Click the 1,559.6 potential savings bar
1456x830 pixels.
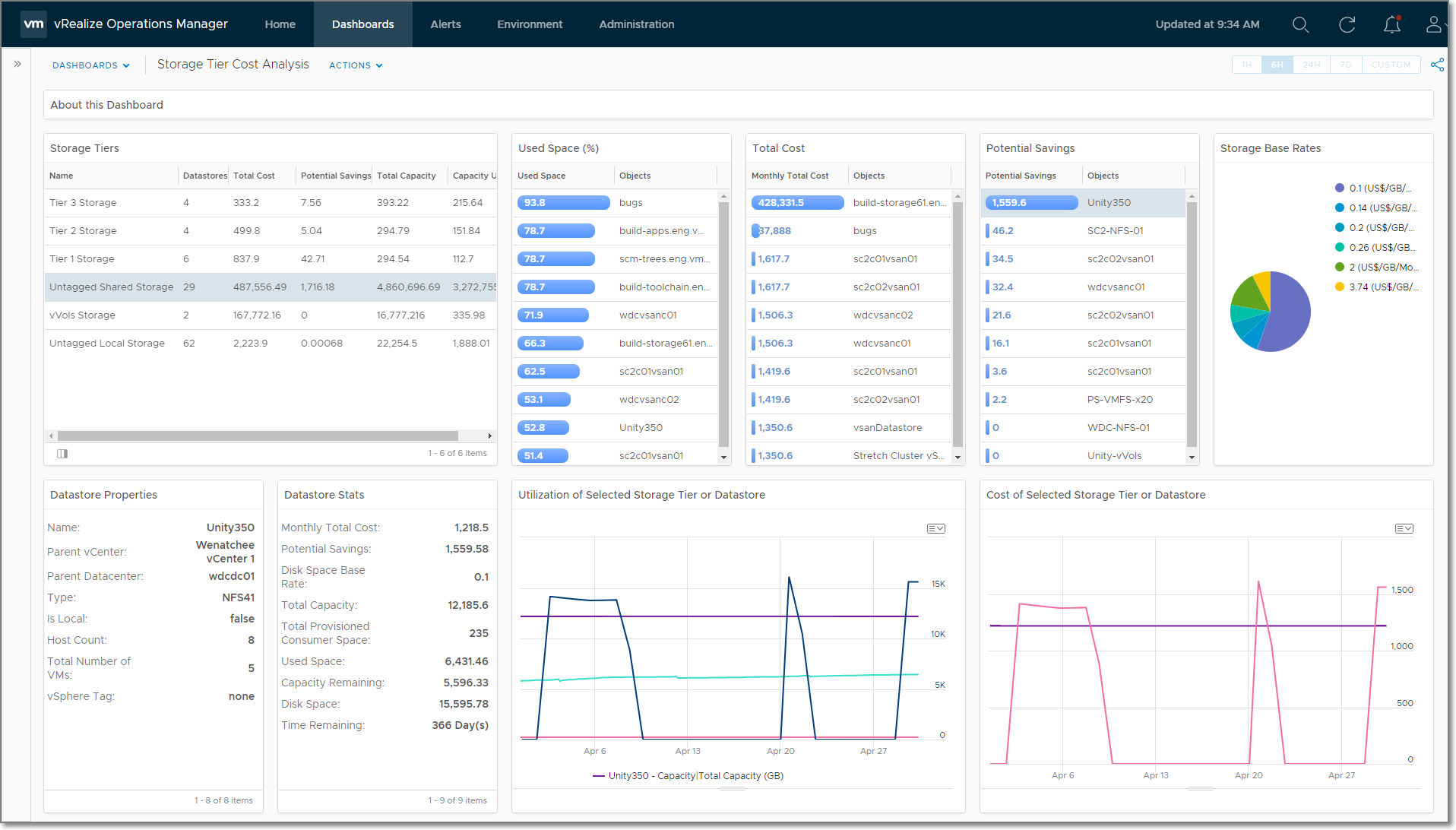(x=1031, y=203)
